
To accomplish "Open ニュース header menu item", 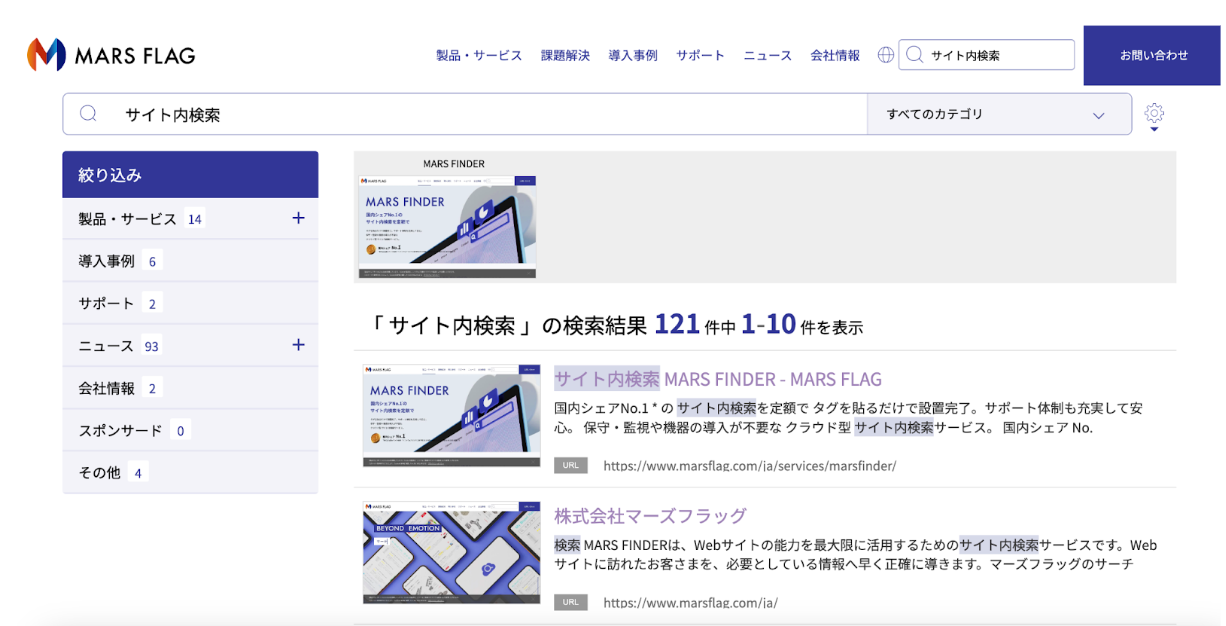I will 767,55.
